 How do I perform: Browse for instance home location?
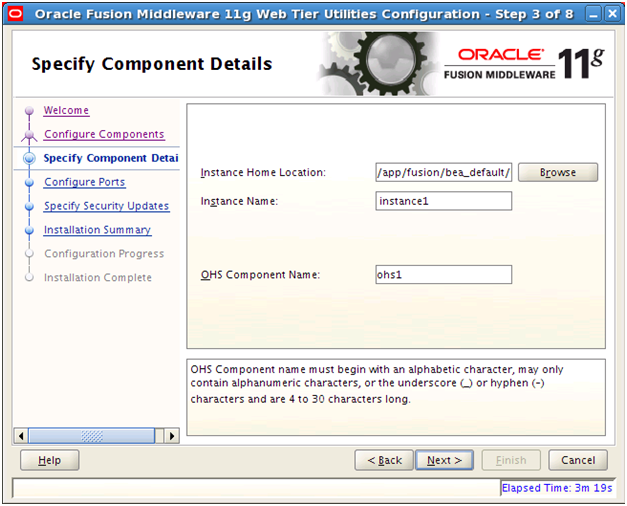click(558, 172)
